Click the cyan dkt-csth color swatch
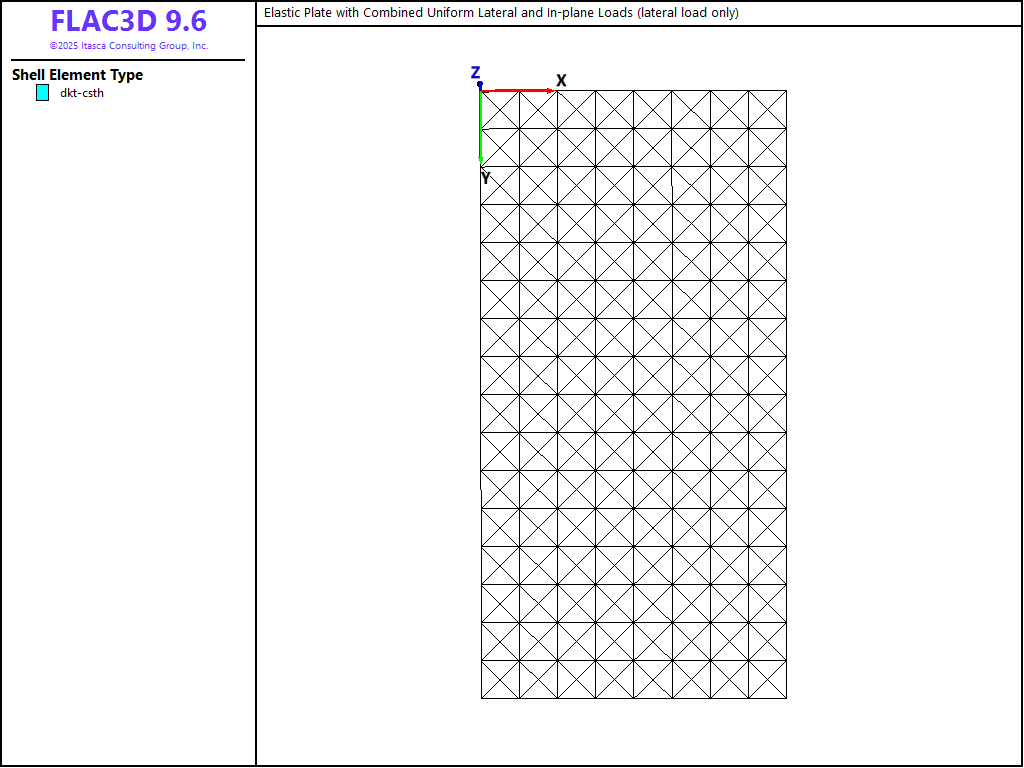 coord(42,93)
